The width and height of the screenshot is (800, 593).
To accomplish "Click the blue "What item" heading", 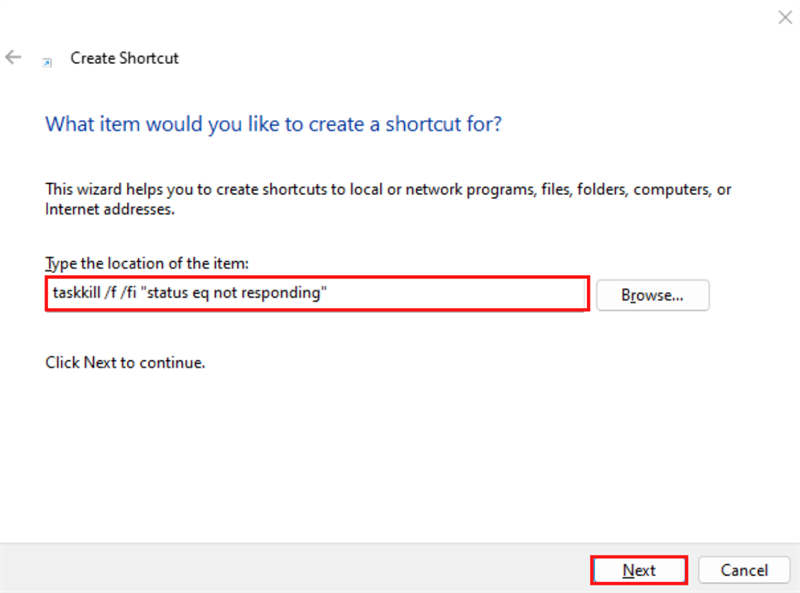I will pos(273,125).
